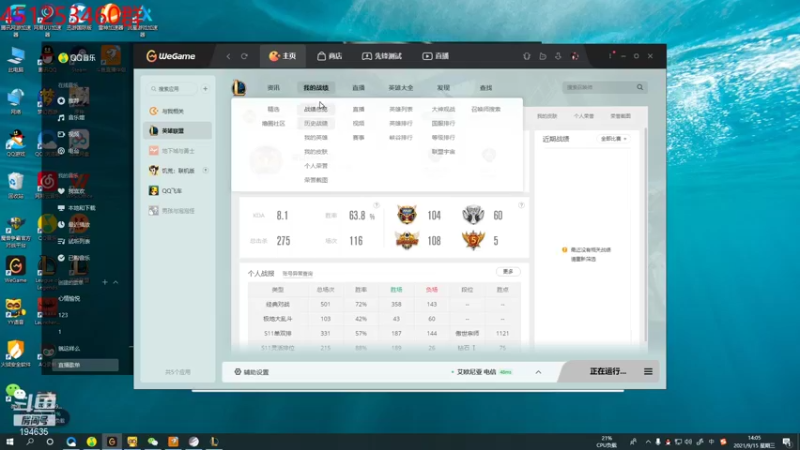Choose 荣誉截图 from the dropdown
The width and height of the screenshot is (800, 450).
tap(316, 180)
